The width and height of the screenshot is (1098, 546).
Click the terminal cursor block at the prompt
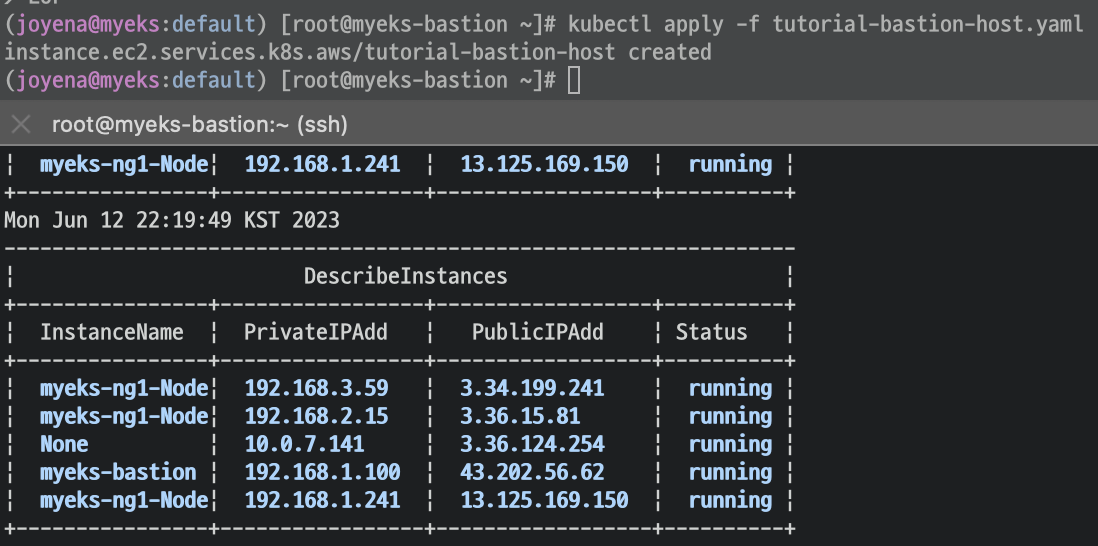tap(573, 80)
